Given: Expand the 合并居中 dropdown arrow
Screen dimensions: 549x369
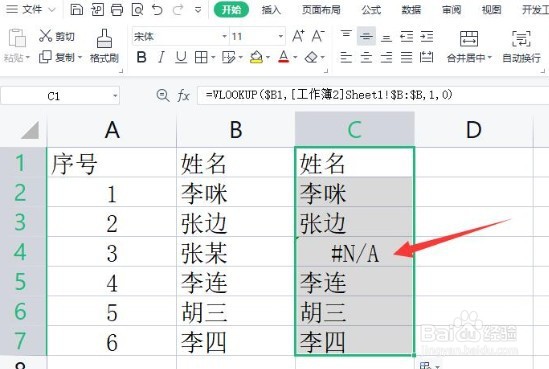Looking at the screenshot, I should point(490,57).
